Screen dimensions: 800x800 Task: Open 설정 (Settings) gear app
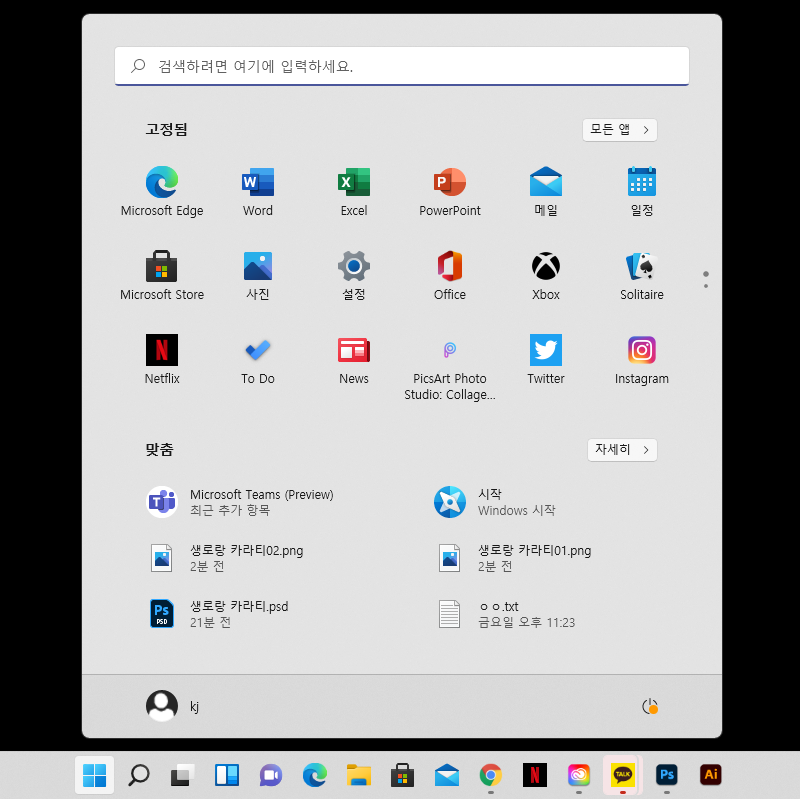coord(354,276)
